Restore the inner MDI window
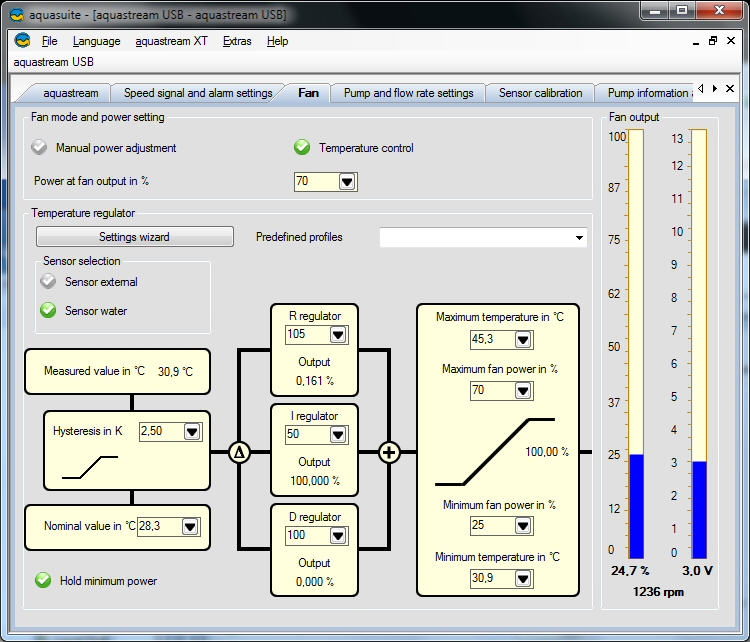 click(x=713, y=41)
